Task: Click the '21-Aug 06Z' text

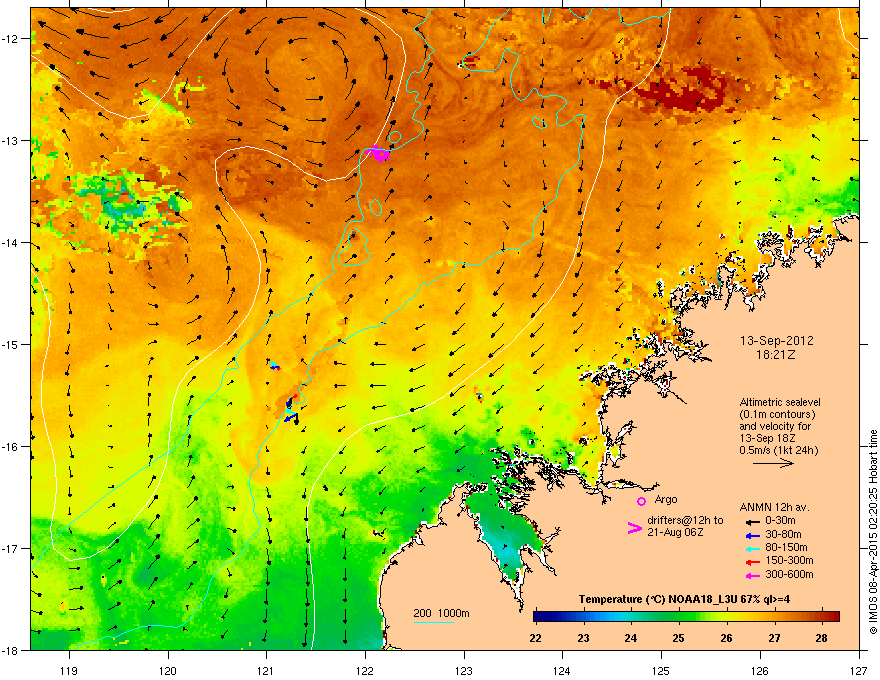Action: (675, 532)
